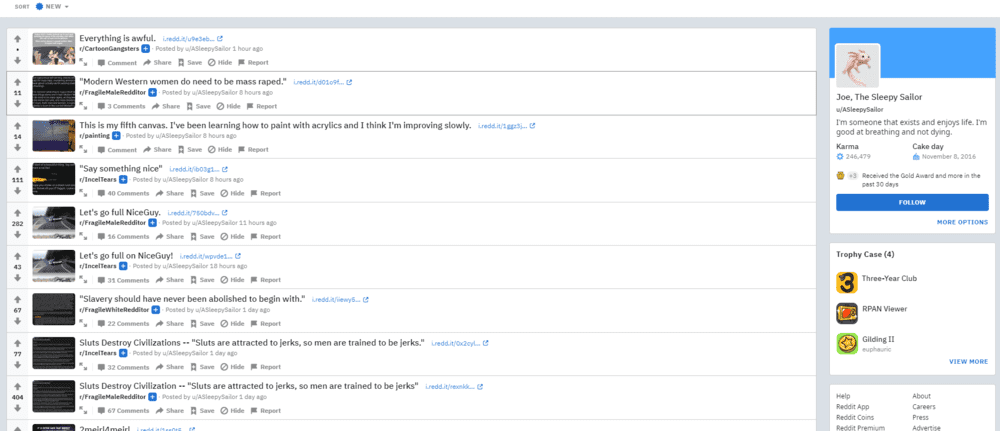Open the 'This is my fifth canvas' post title
This screenshot has height=431, width=1000.
click(275, 125)
